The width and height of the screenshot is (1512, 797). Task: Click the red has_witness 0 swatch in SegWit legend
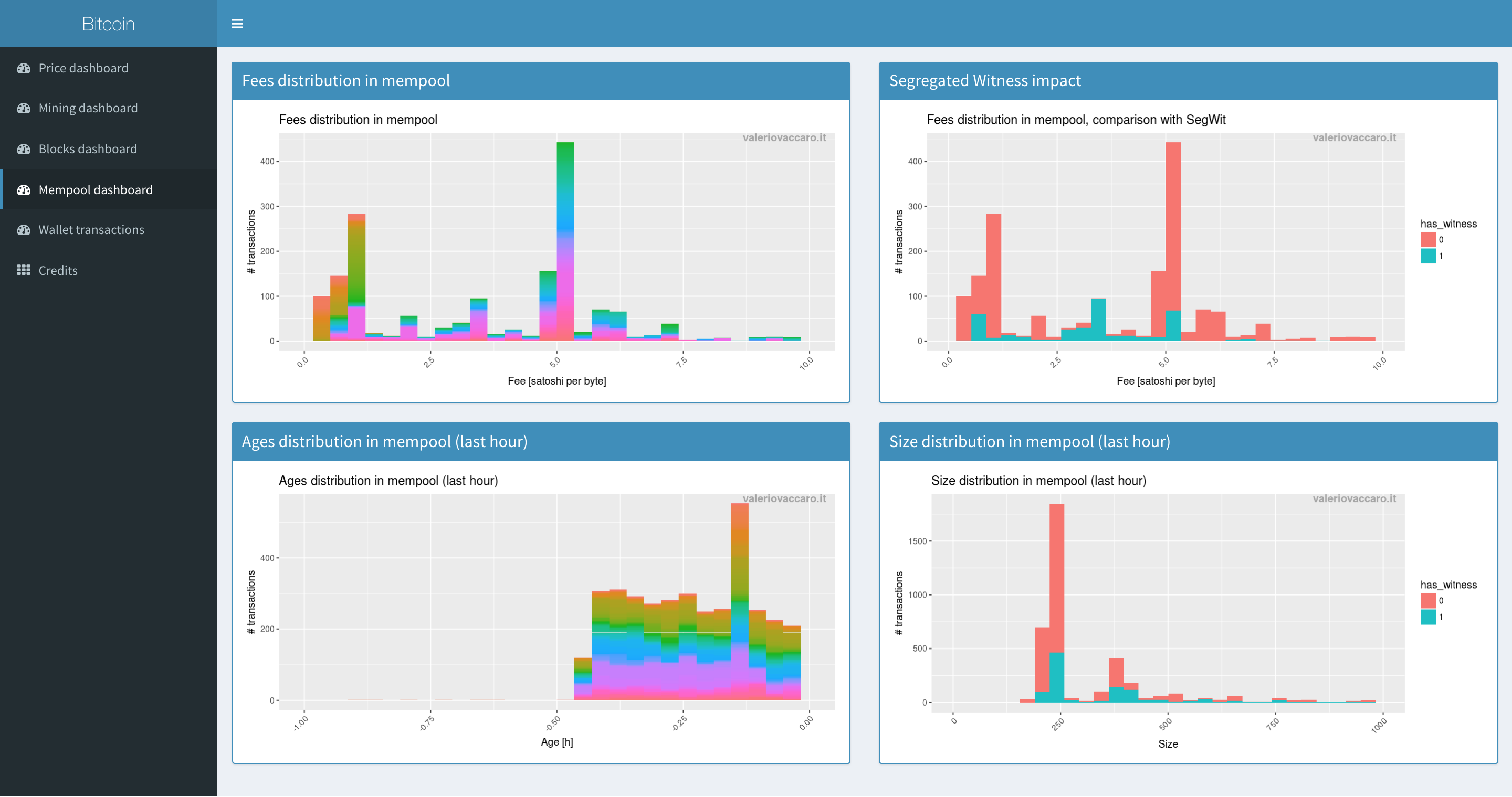pos(1428,239)
